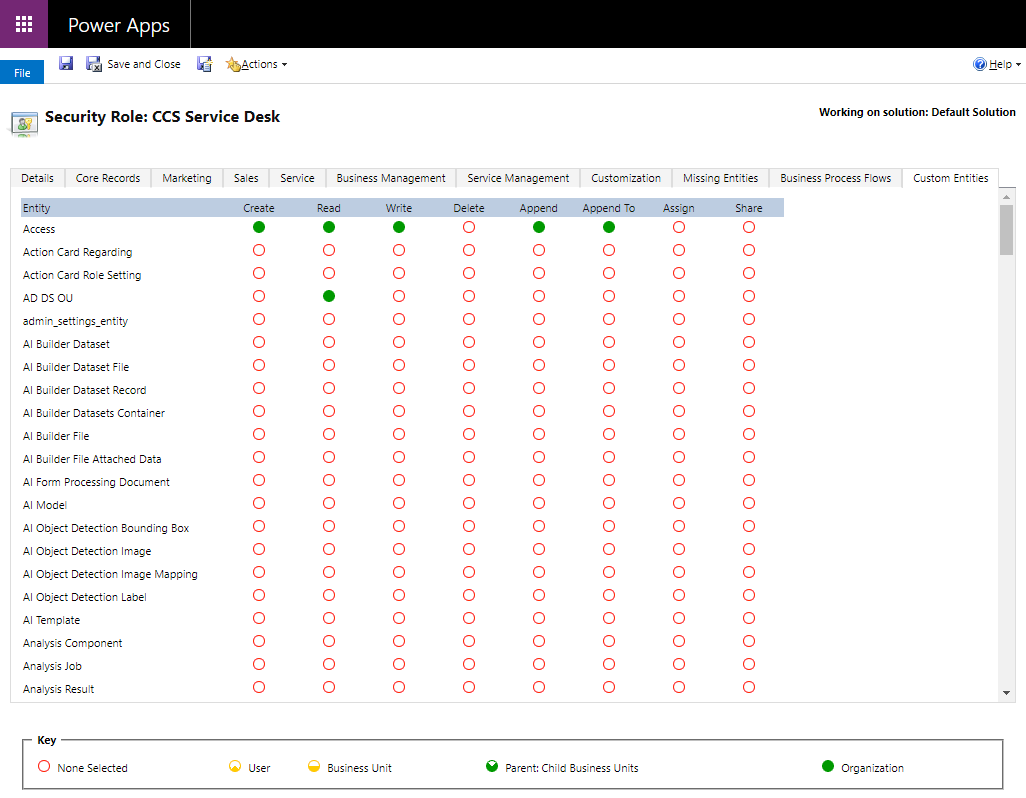Click the Save and New icon
Image resolution: width=1026 pixels, height=798 pixels.
point(204,64)
